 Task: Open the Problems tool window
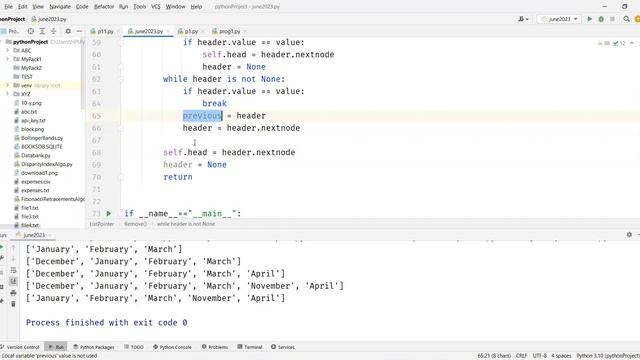[x=215, y=347]
